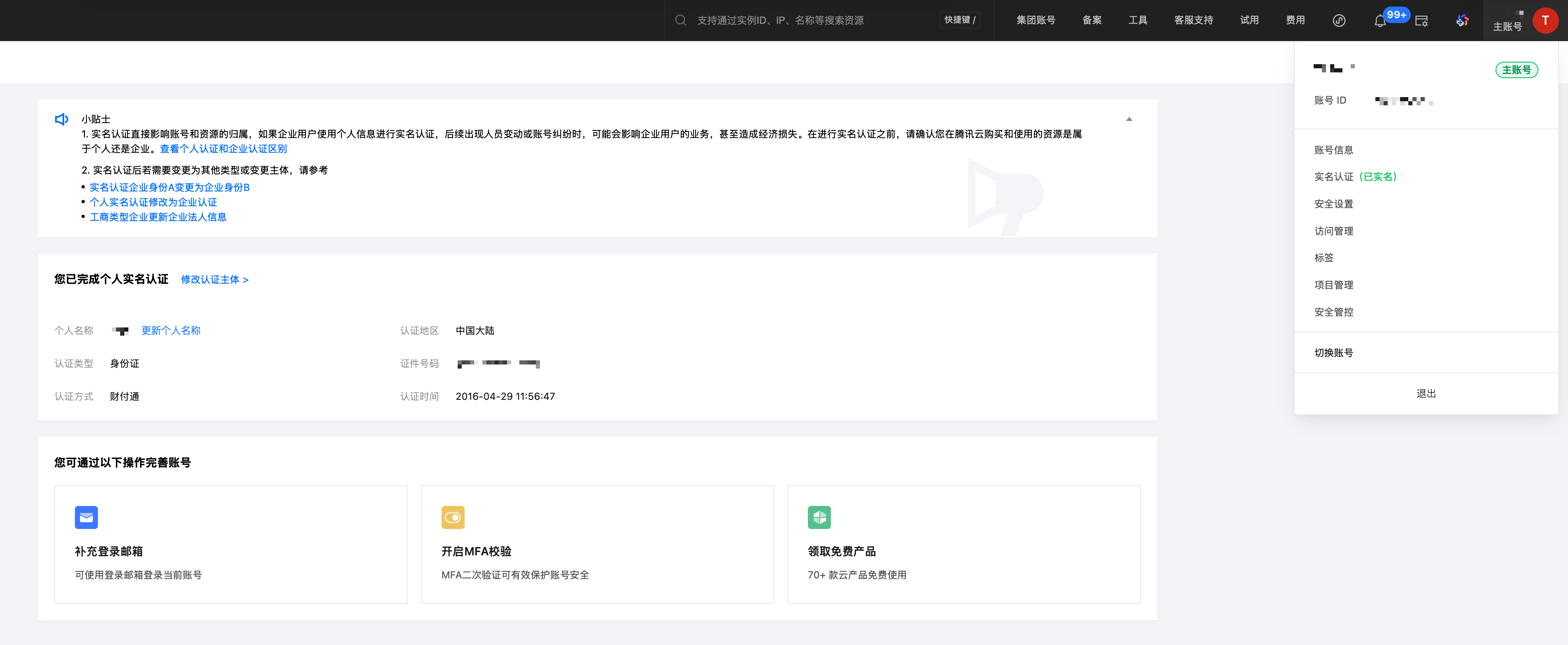Open the 备案 item in top navigation

1092,20
